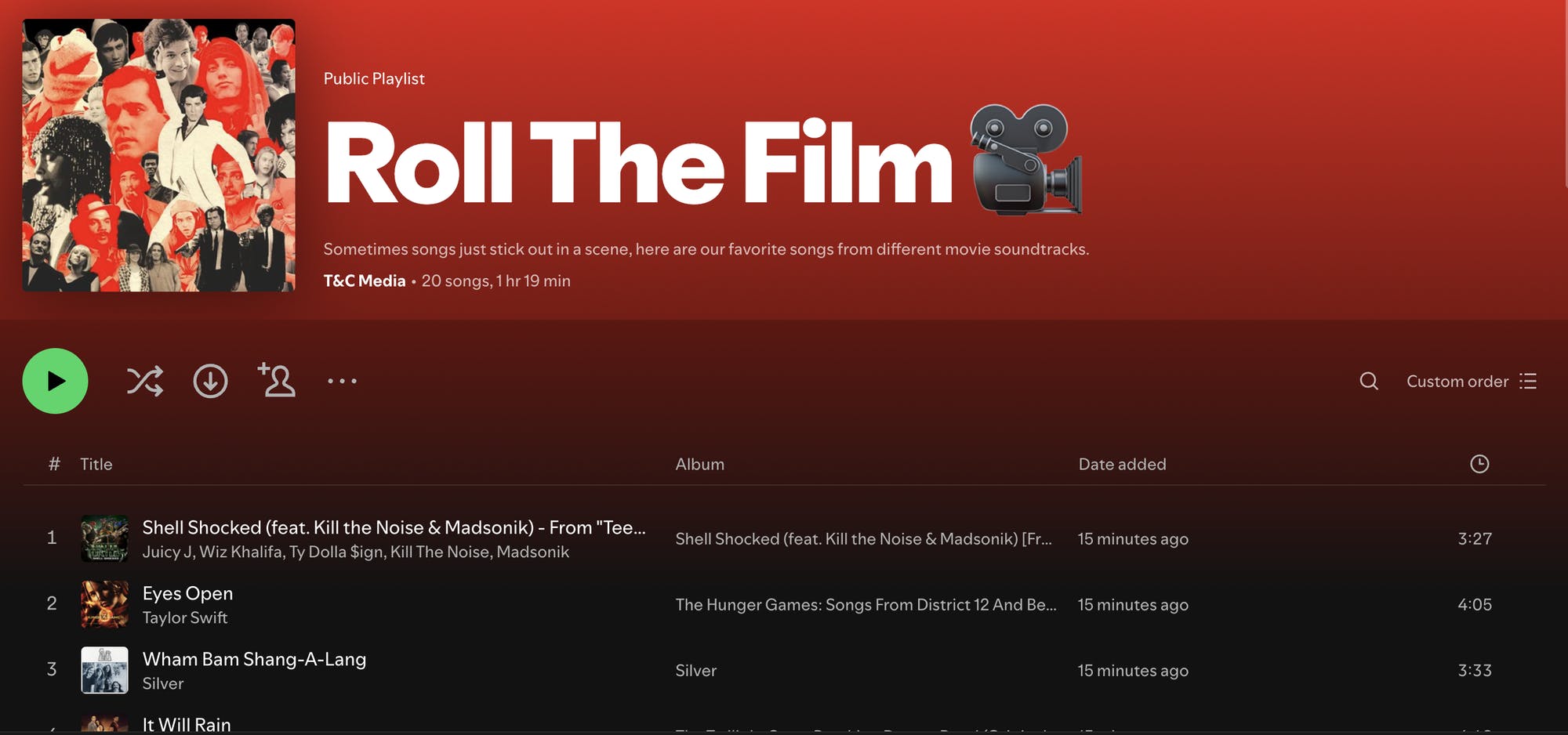
Task: Click The Hunger Games album thumbnail
Action: (x=104, y=604)
